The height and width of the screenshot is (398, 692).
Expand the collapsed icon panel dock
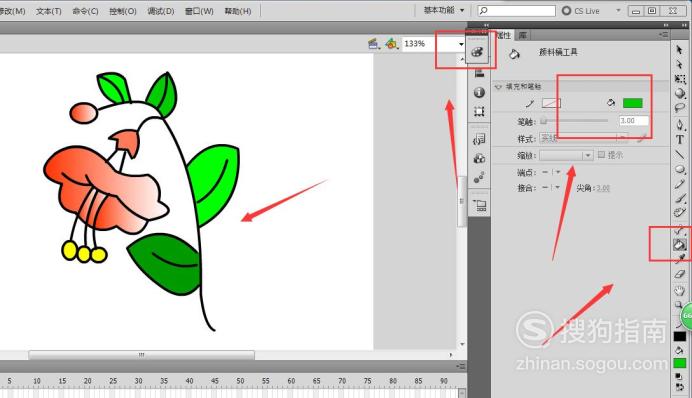(x=486, y=25)
